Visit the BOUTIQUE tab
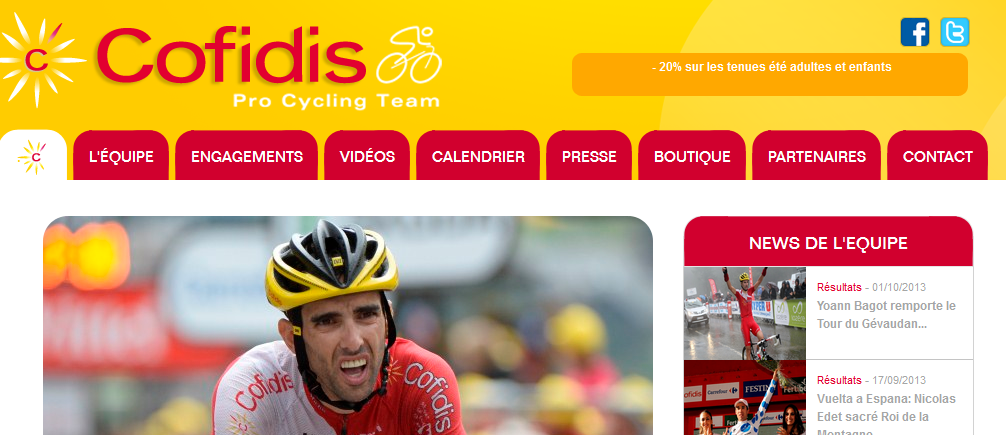The height and width of the screenshot is (435, 1006). [x=692, y=156]
